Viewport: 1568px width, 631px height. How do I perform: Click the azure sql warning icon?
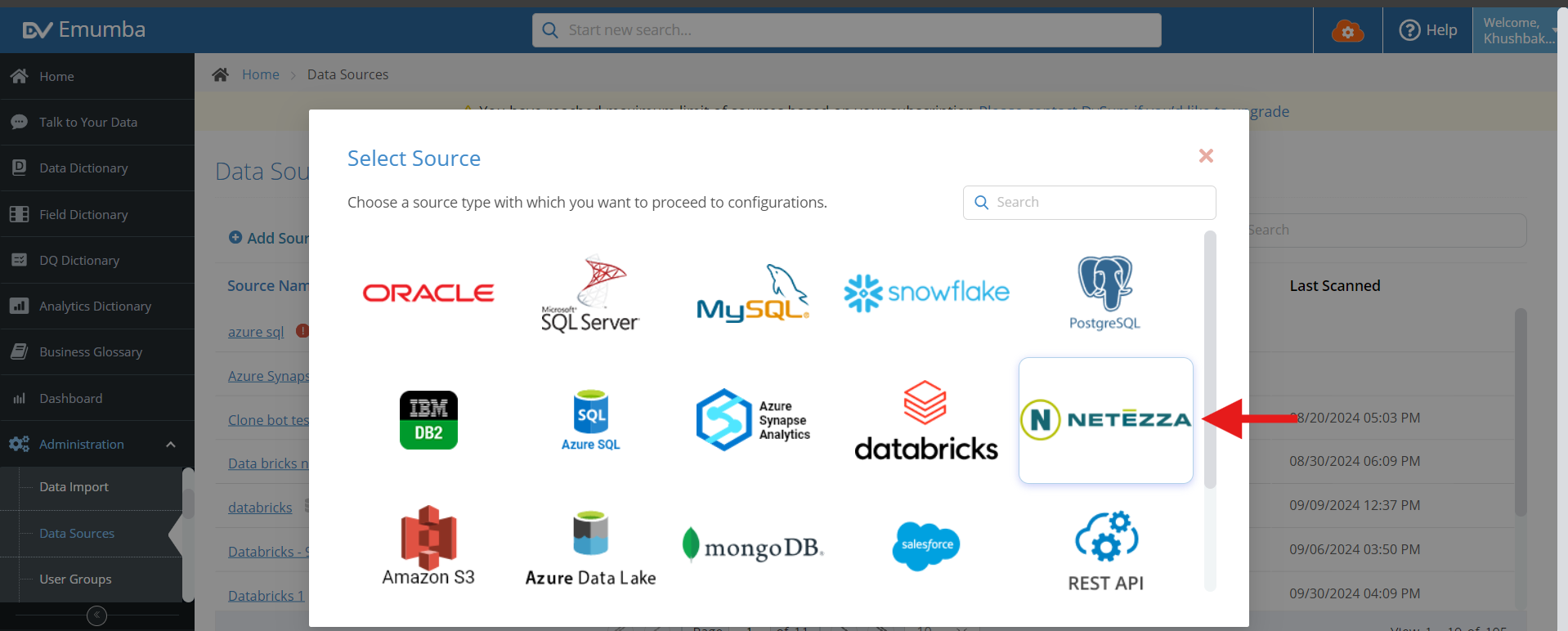click(302, 331)
